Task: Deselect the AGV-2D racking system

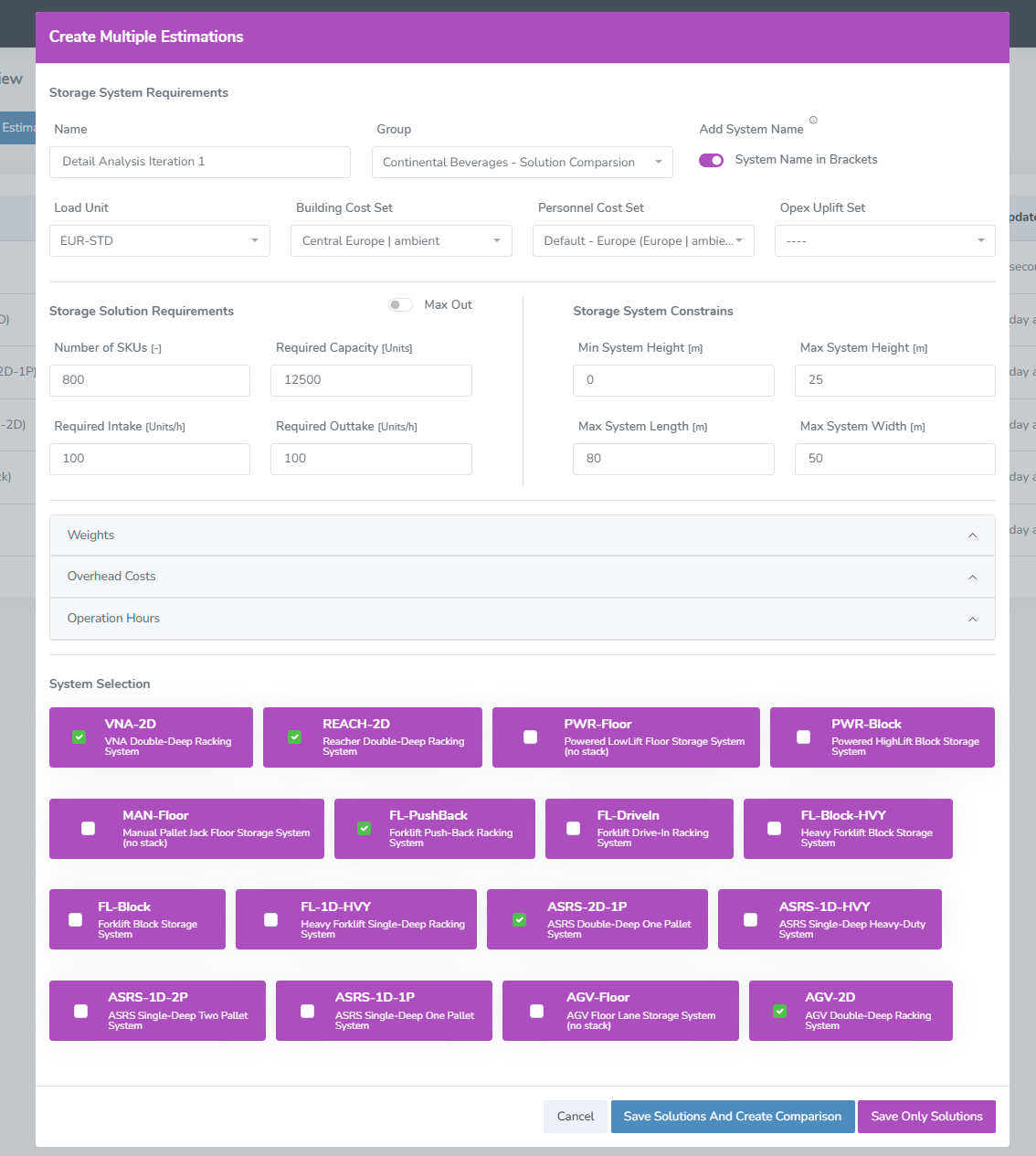Action: (778, 1011)
